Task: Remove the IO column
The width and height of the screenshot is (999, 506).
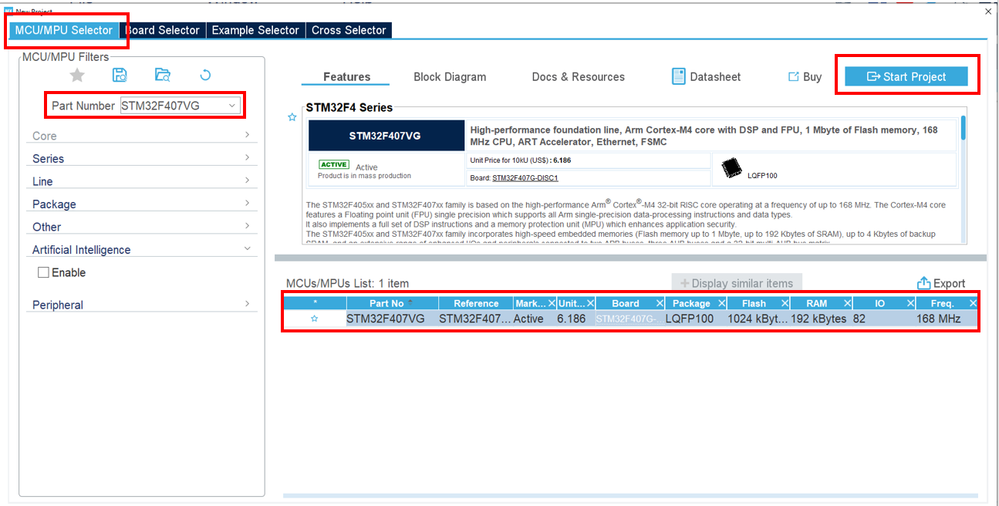Action: pos(910,303)
